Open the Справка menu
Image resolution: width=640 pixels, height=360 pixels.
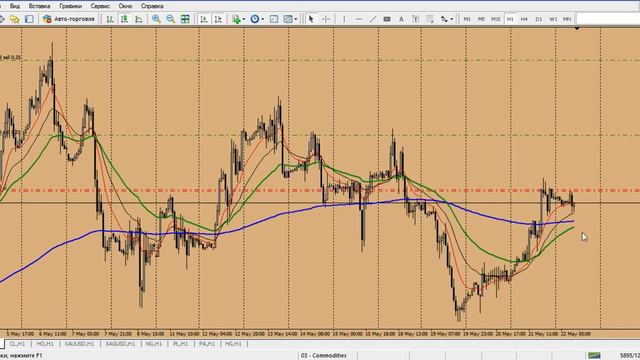tap(152, 6)
